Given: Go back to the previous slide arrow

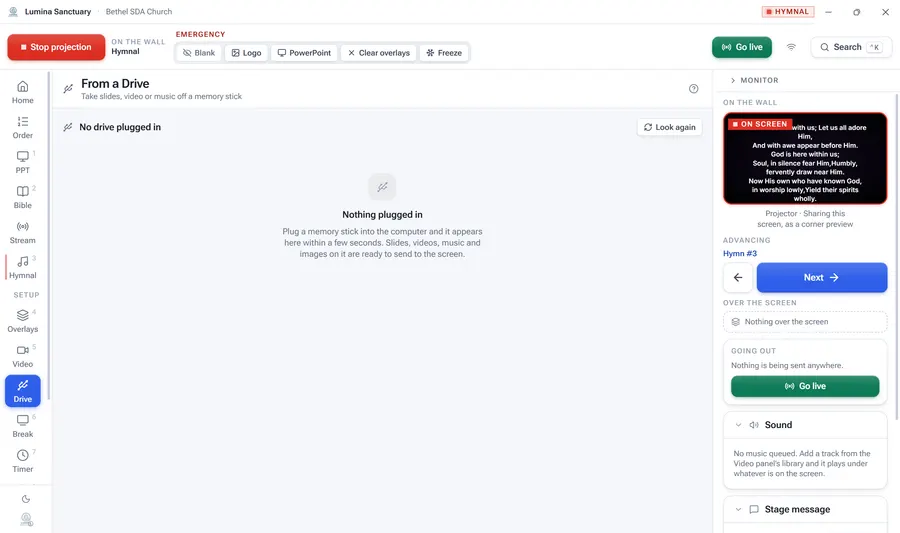Looking at the screenshot, I should [x=738, y=278].
